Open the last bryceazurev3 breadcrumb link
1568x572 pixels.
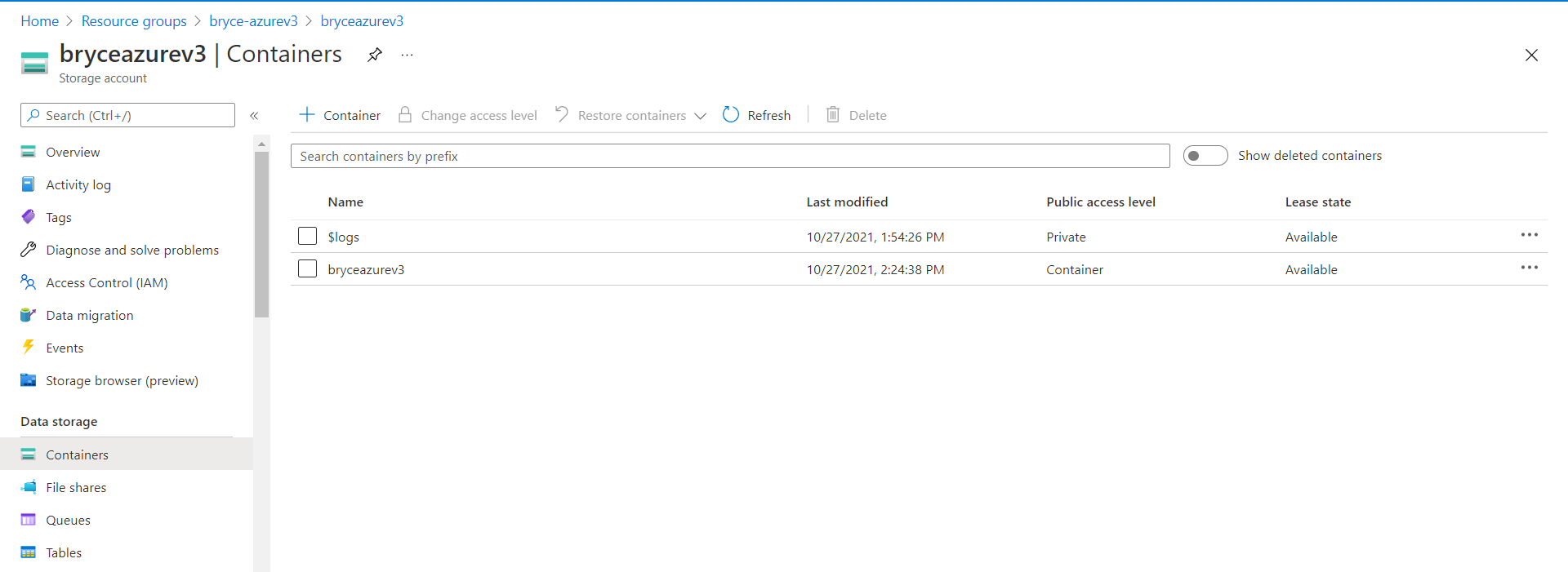tap(362, 21)
